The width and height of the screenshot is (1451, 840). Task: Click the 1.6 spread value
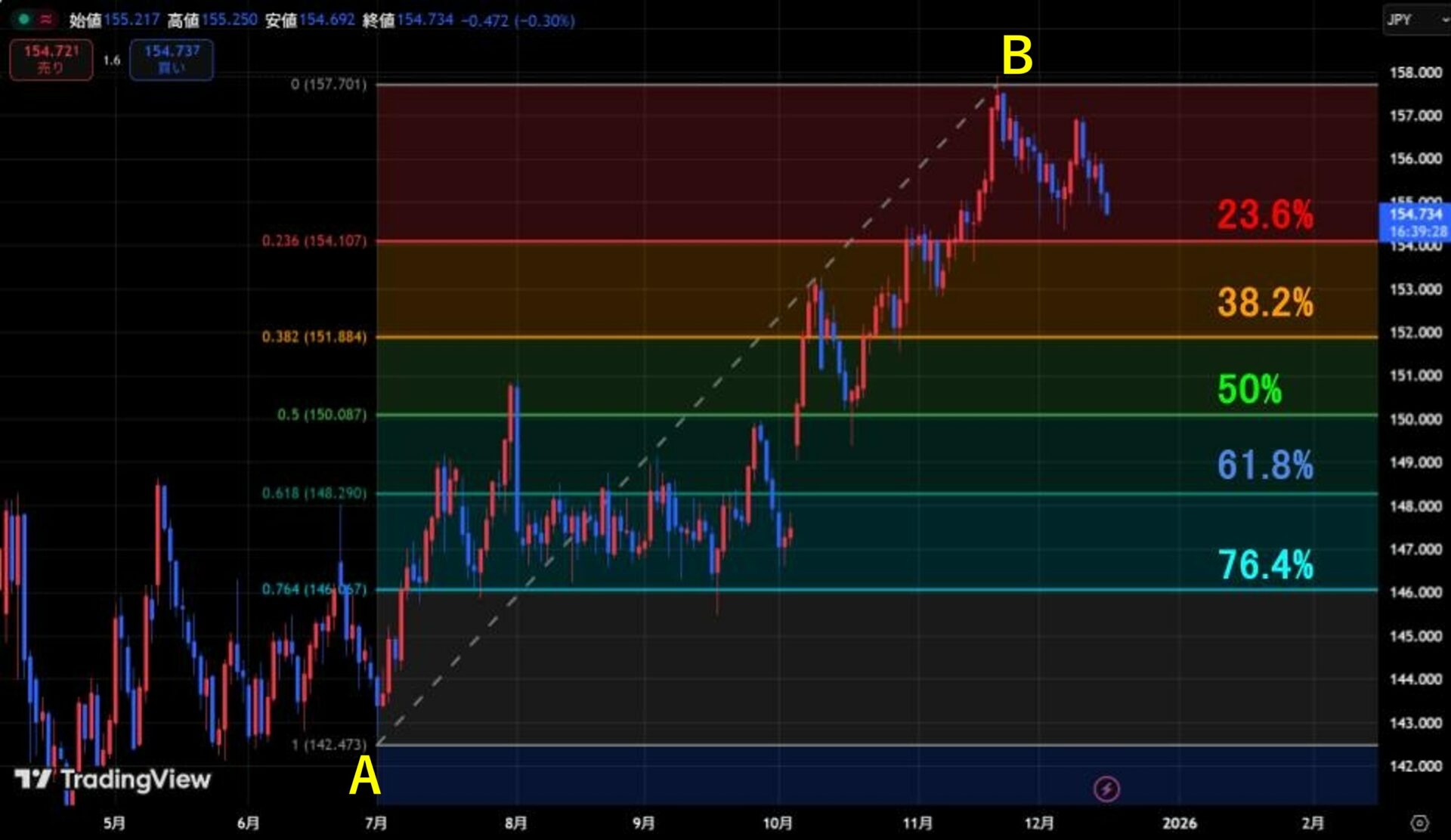pos(112,60)
